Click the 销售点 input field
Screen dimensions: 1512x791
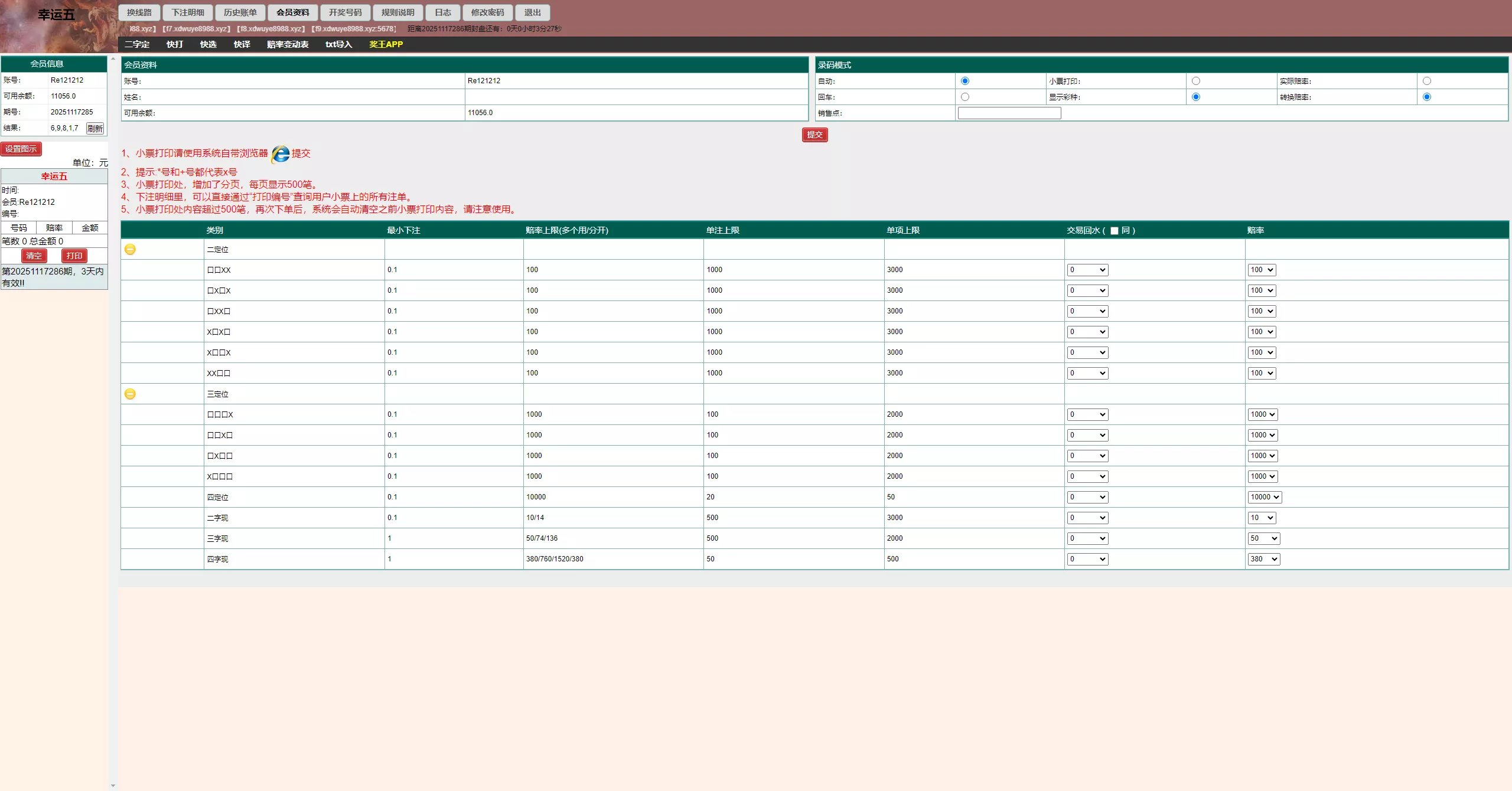[1009, 113]
